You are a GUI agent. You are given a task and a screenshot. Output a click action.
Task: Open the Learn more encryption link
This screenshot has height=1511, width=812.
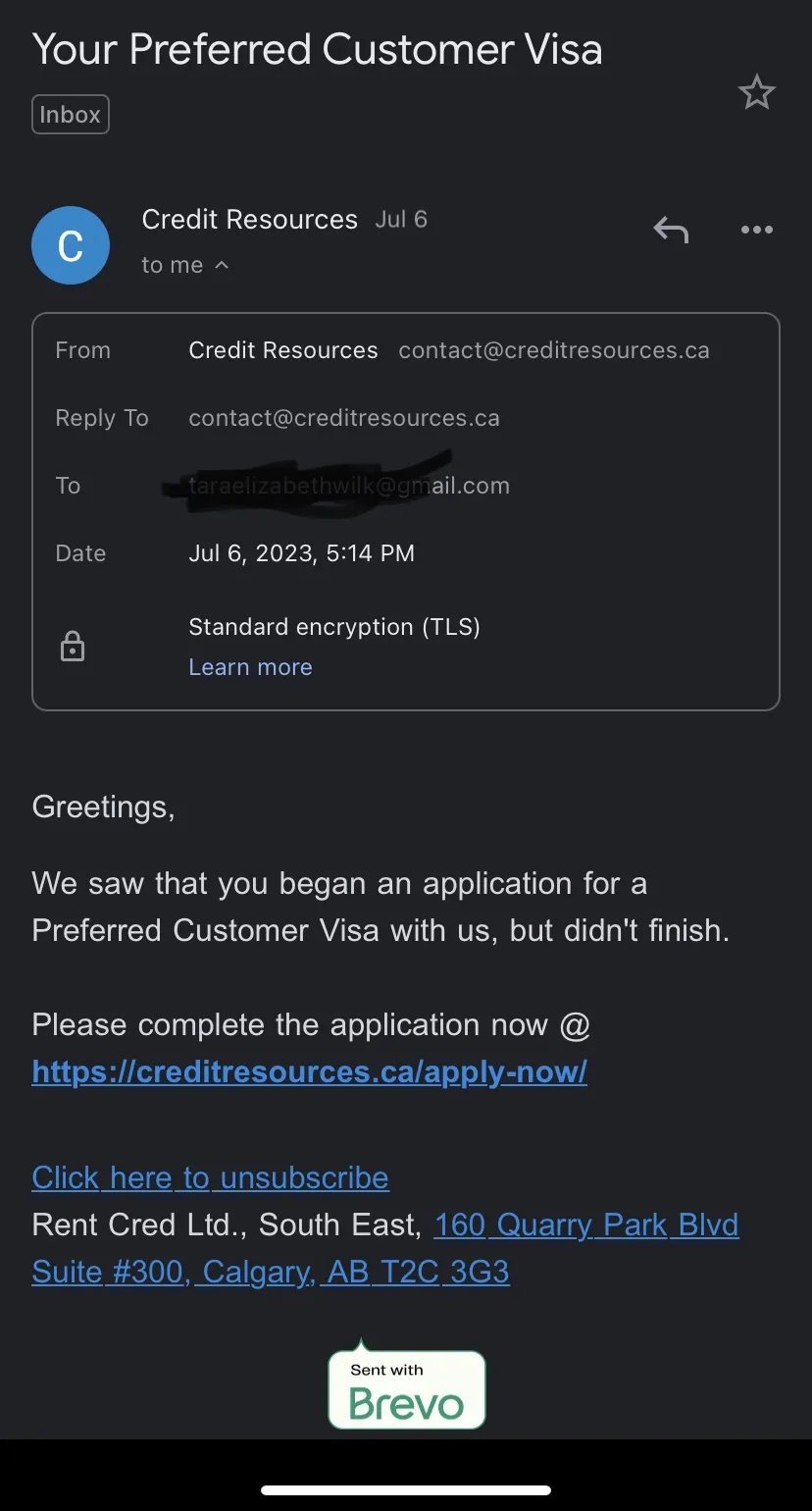pyautogui.click(x=250, y=667)
